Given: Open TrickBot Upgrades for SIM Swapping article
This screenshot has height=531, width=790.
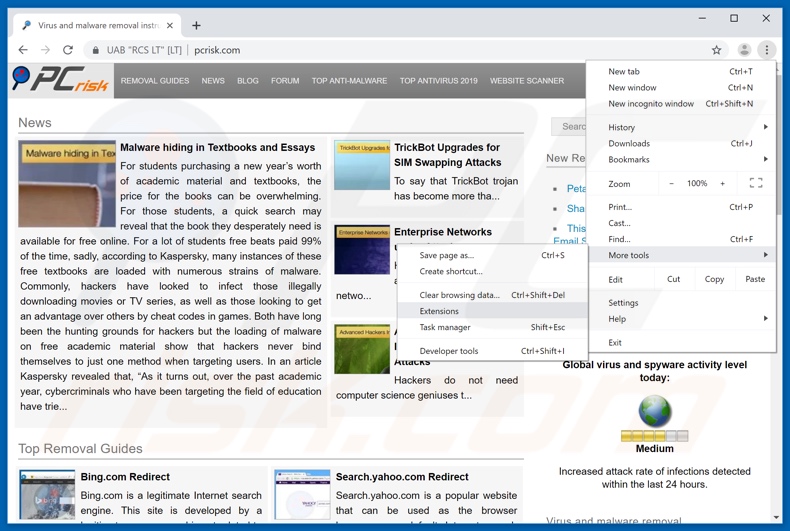Looking at the screenshot, I should tap(447, 155).
